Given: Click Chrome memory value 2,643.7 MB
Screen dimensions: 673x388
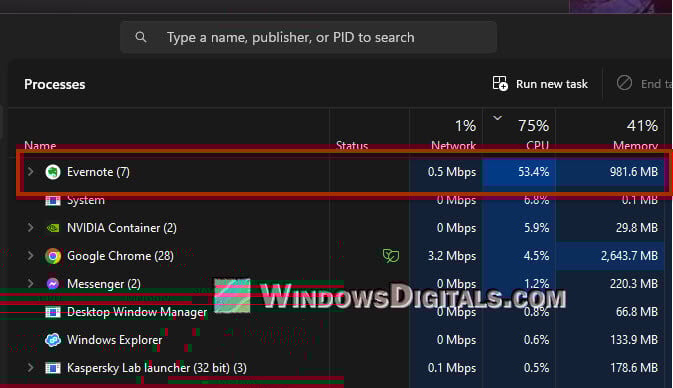Looking at the screenshot, I should (629, 256).
